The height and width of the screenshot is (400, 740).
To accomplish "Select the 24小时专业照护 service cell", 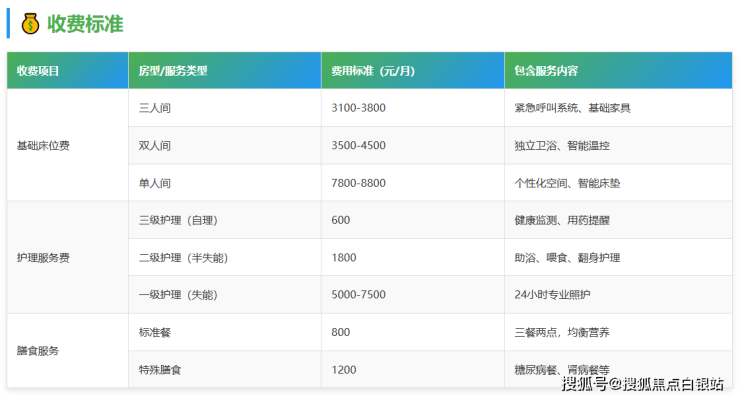I will (552, 295).
